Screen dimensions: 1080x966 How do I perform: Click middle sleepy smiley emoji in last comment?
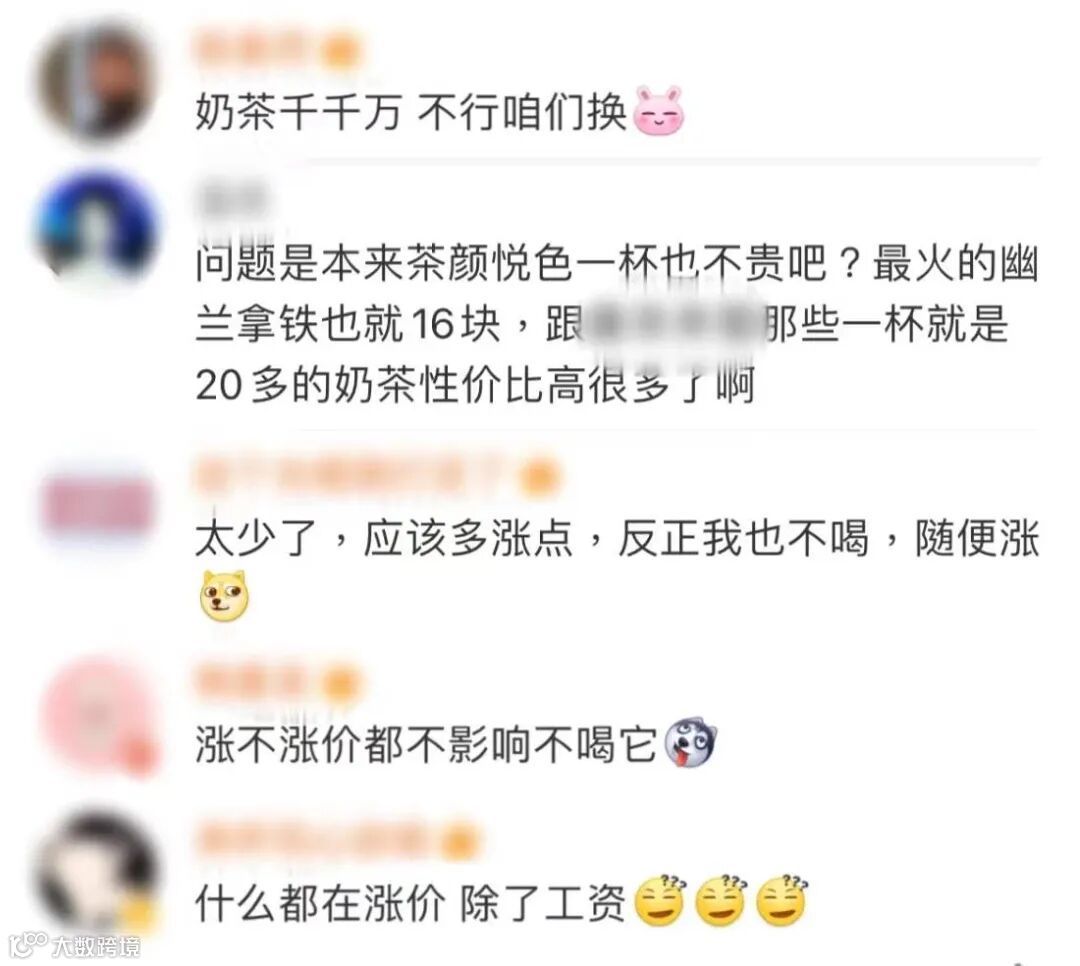(x=720, y=900)
